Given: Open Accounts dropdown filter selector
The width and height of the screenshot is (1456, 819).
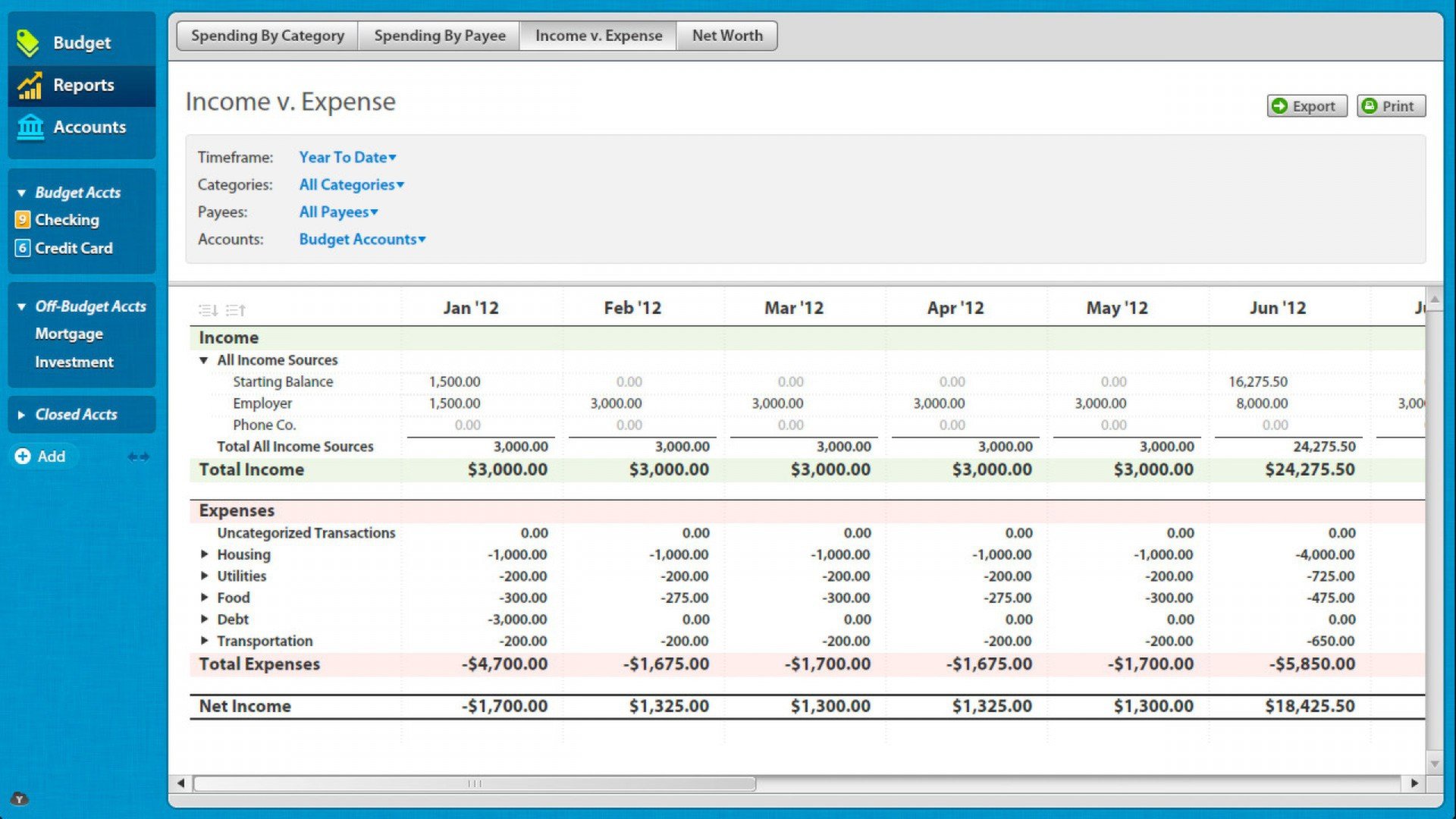Looking at the screenshot, I should (x=362, y=239).
